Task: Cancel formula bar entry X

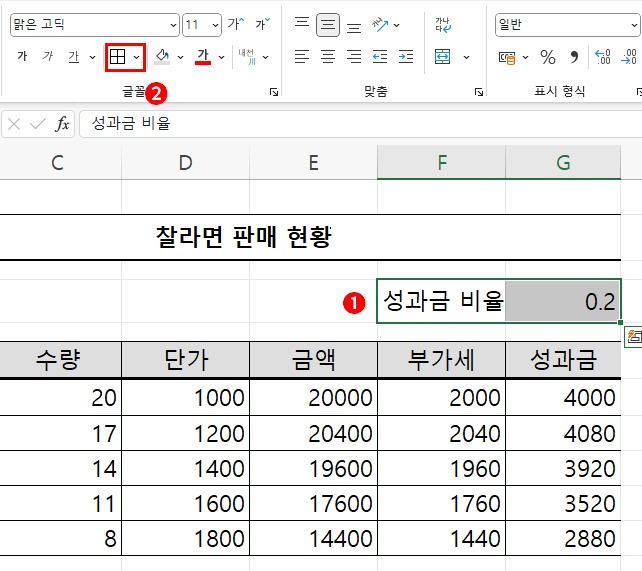Action: coord(14,124)
